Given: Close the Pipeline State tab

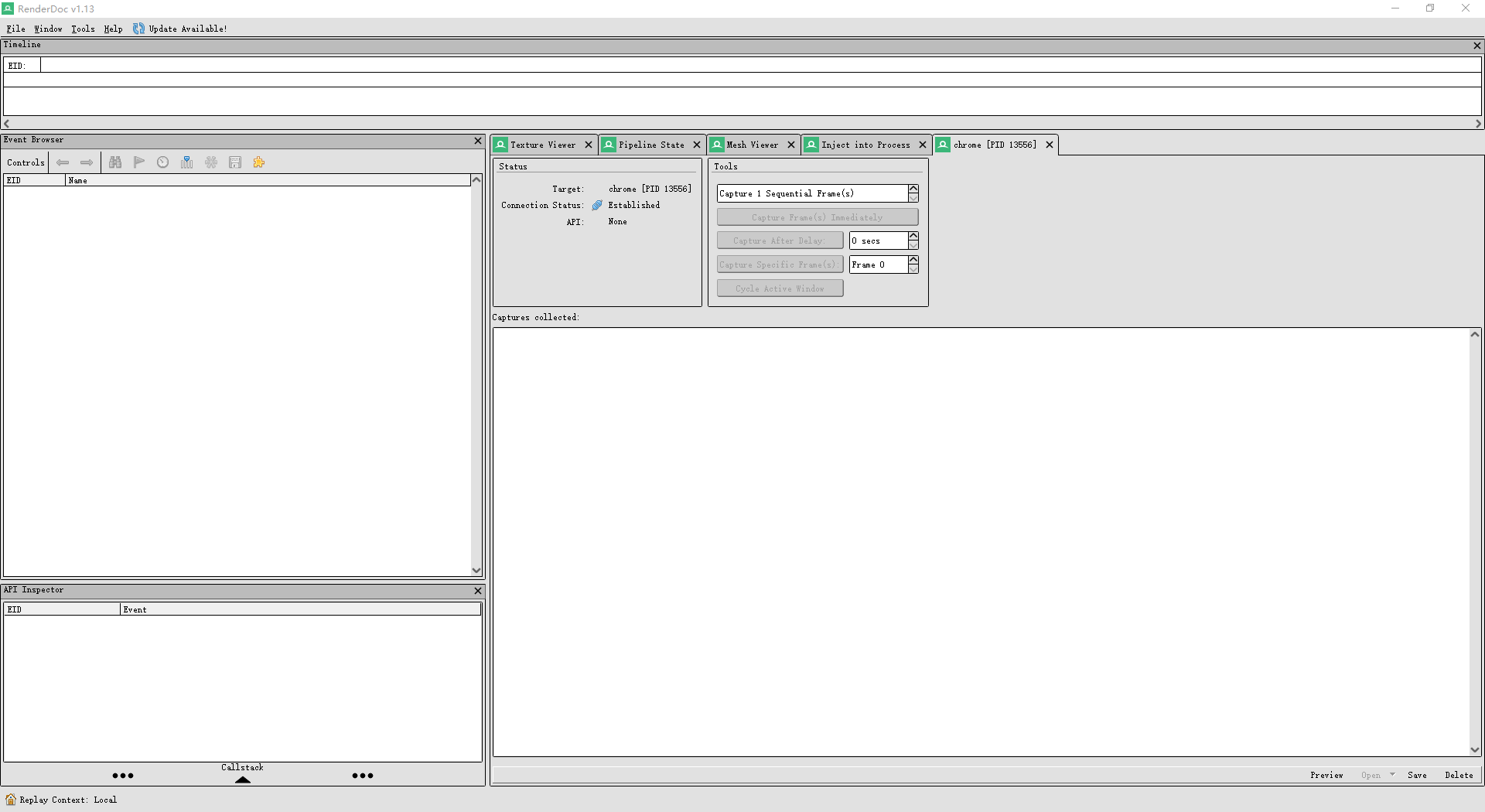Looking at the screenshot, I should [697, 145].
